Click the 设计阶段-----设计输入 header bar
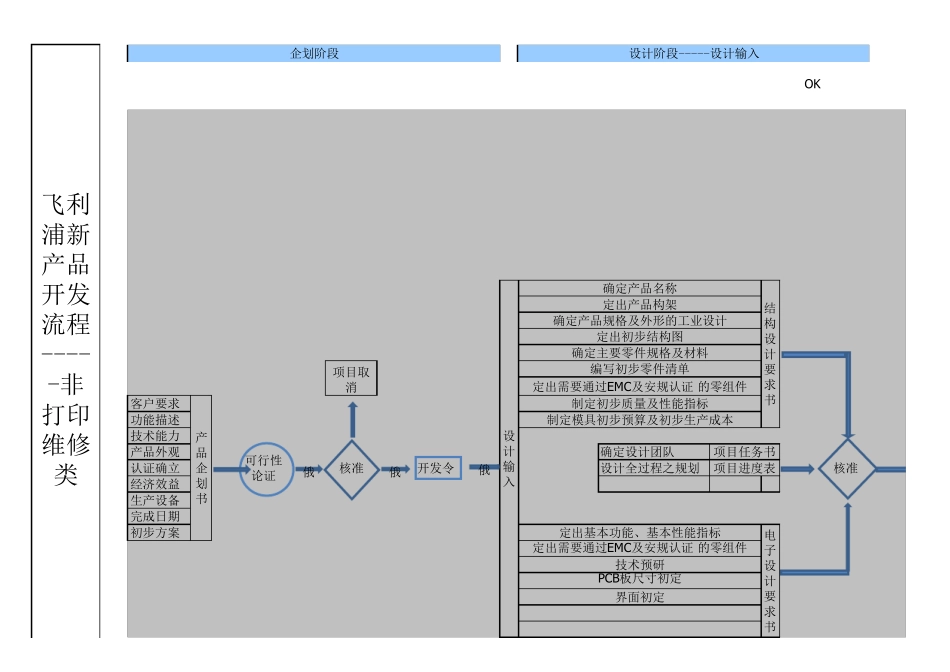The height and width of the screenshot is (672, 950). click(x=694, y=53)
